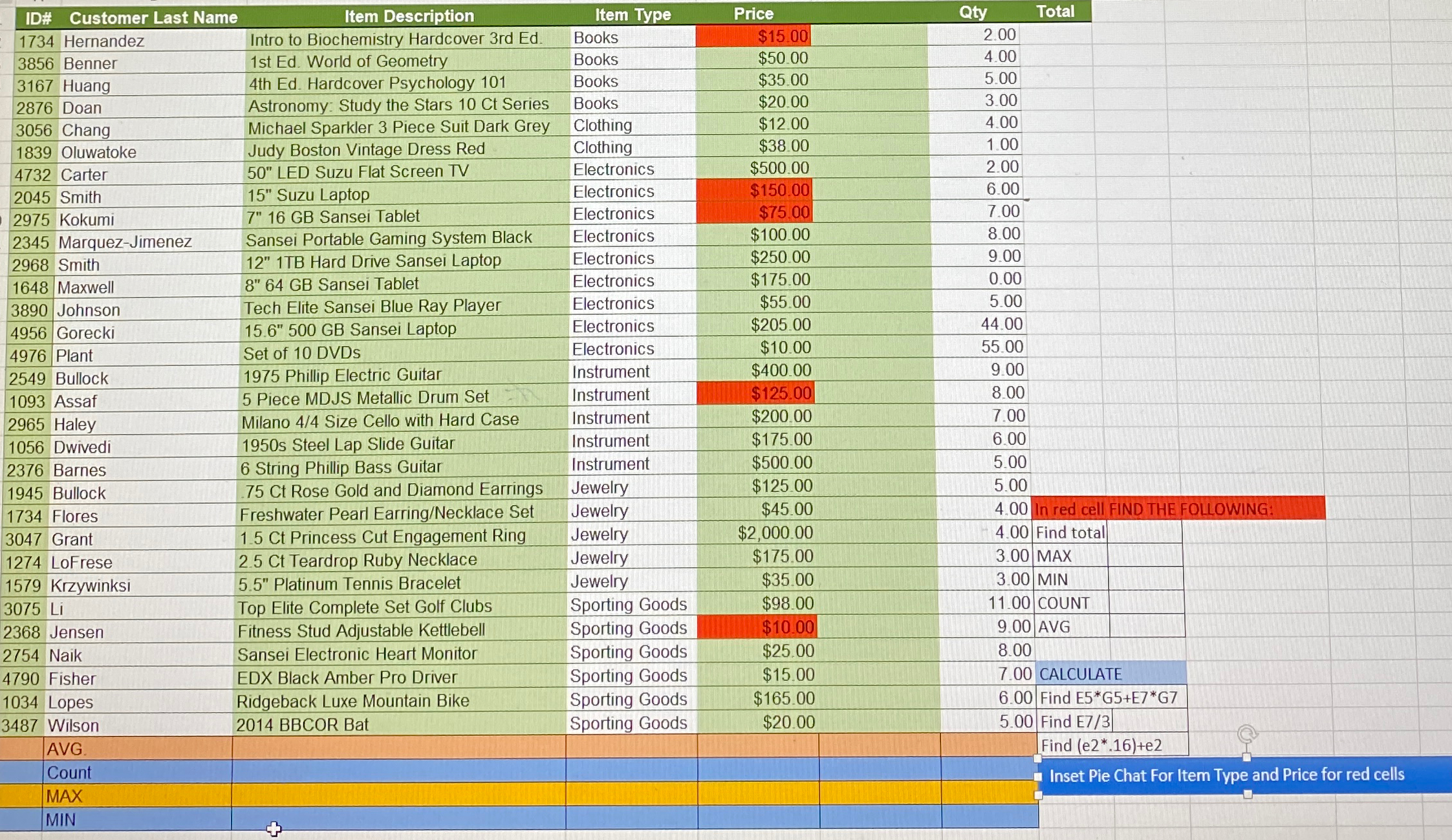Select the red $150.00 price cell

point(753,190)
